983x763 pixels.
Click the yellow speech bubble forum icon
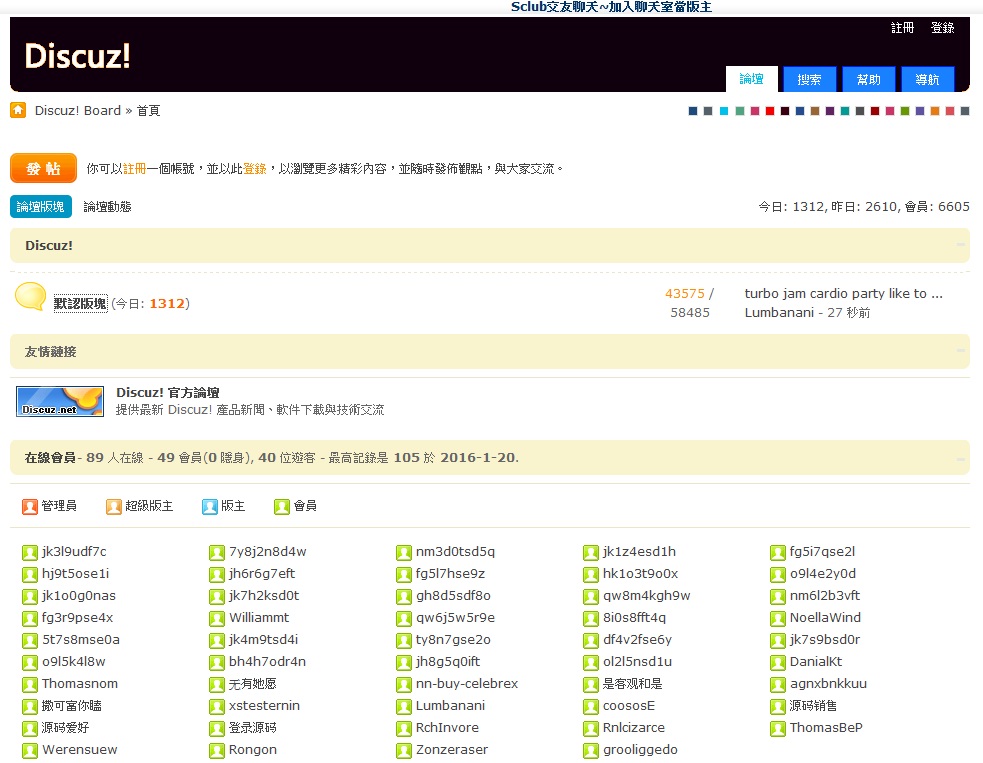[x=30, y=297]
